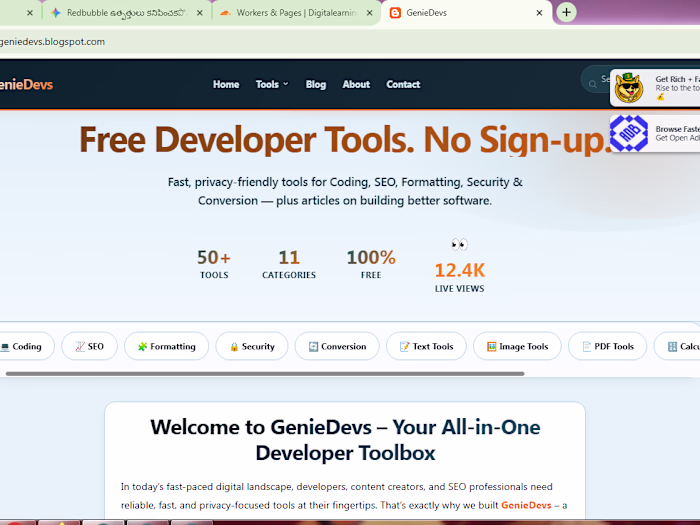Select the PDF Tools category pill
Image resolution: width=700 pixels, height=525 pixels.
(608, 346)
